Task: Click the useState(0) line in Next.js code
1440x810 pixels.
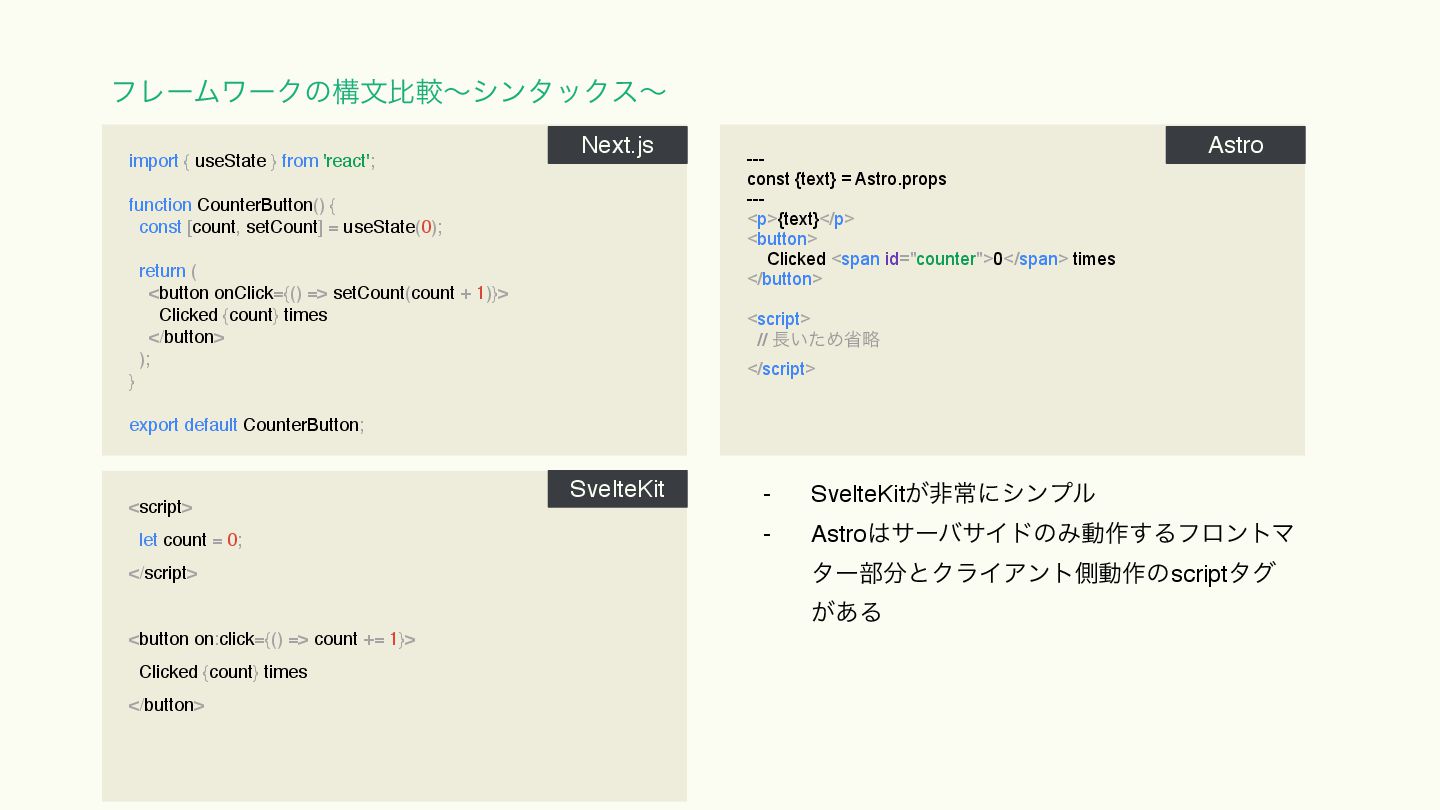Action: click(290, 227)
